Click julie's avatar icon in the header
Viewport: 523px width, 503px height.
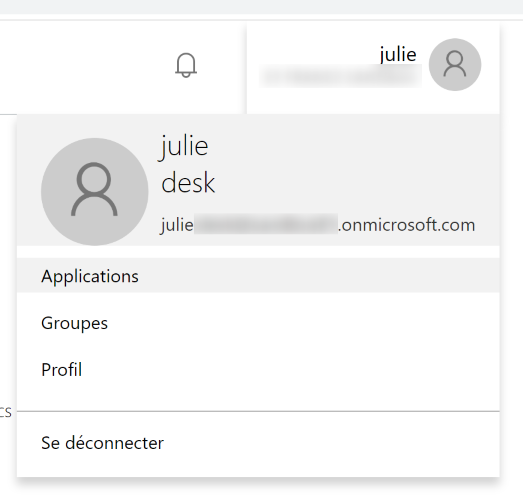tap(455, 64)
